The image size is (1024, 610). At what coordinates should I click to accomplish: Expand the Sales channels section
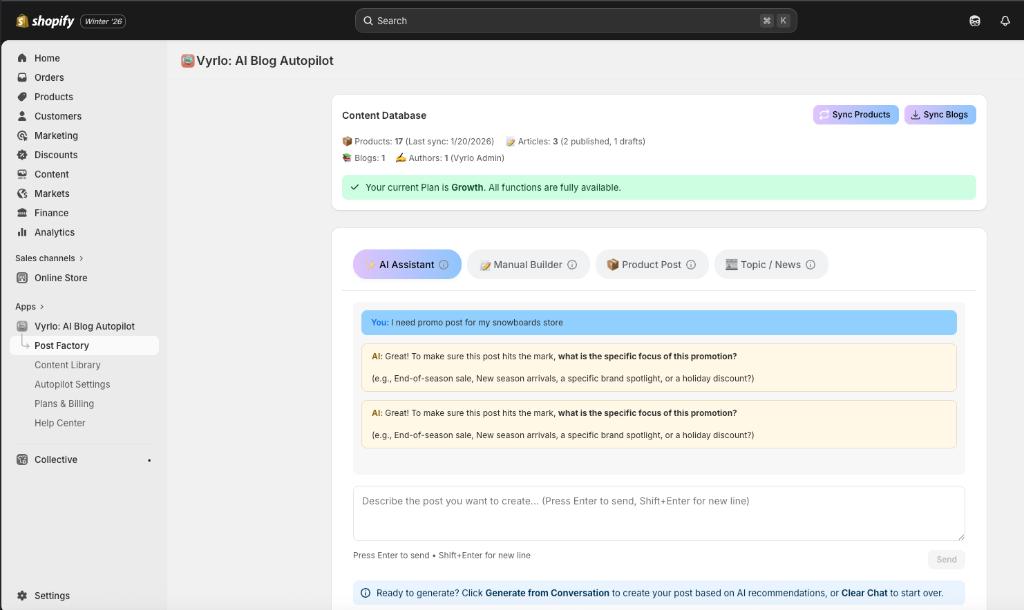click(81, 258)
